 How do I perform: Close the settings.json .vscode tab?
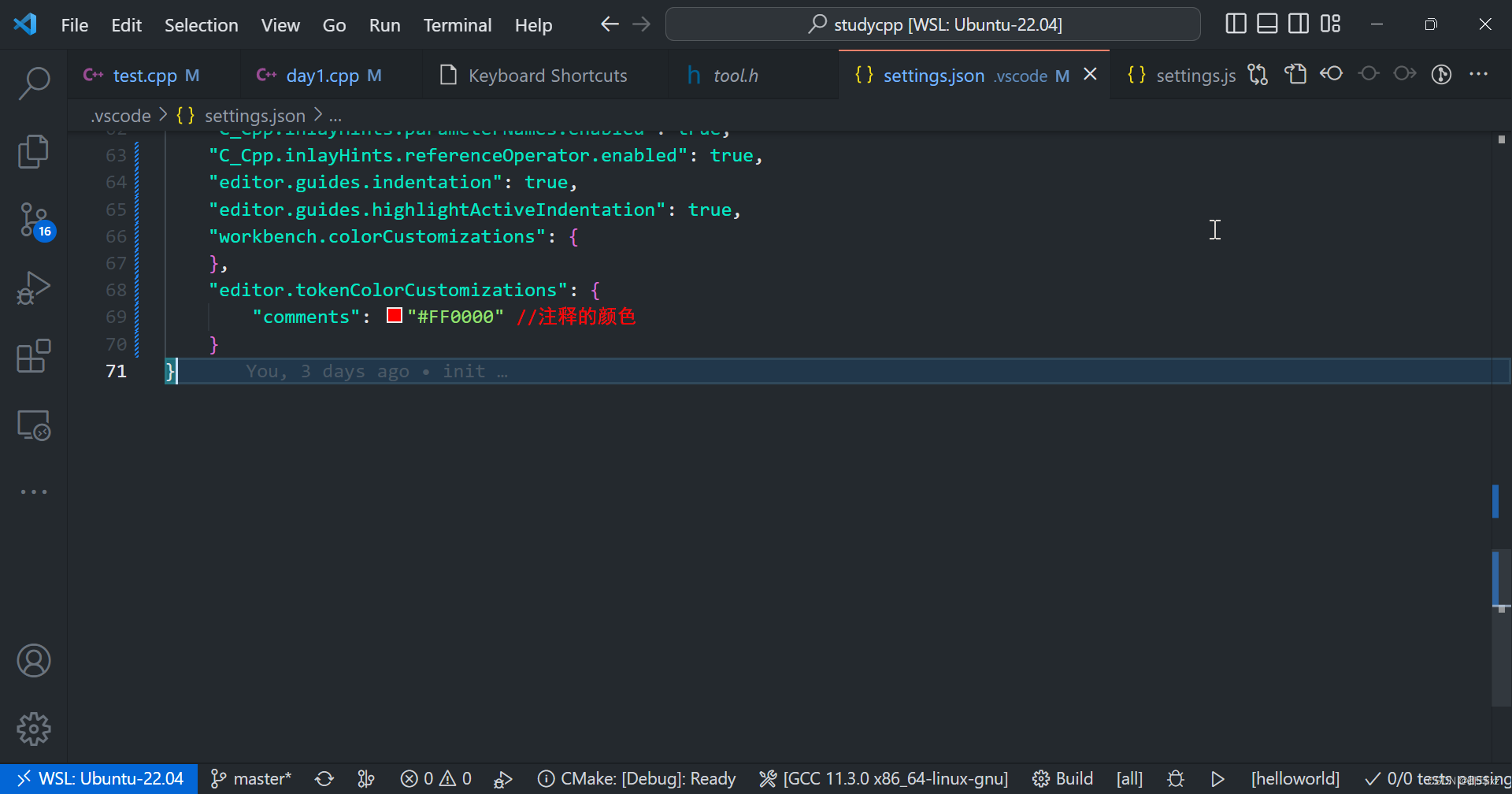[x=1090, y=74]
